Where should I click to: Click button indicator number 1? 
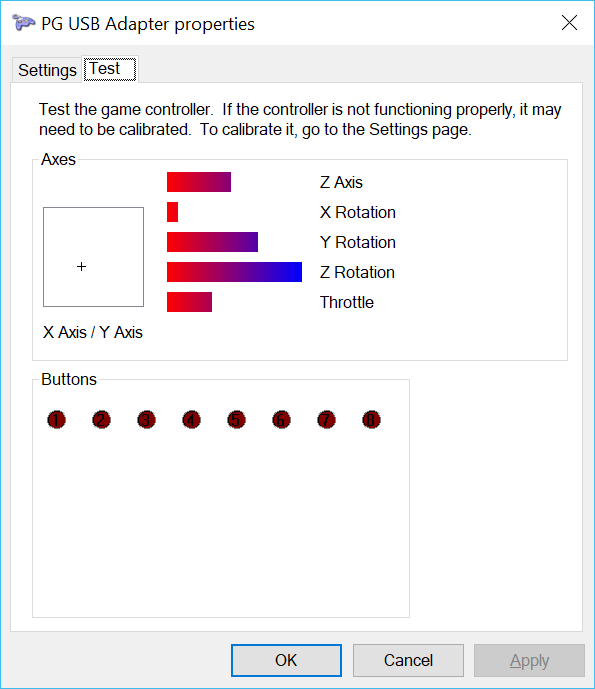click(x=56, y=420)
